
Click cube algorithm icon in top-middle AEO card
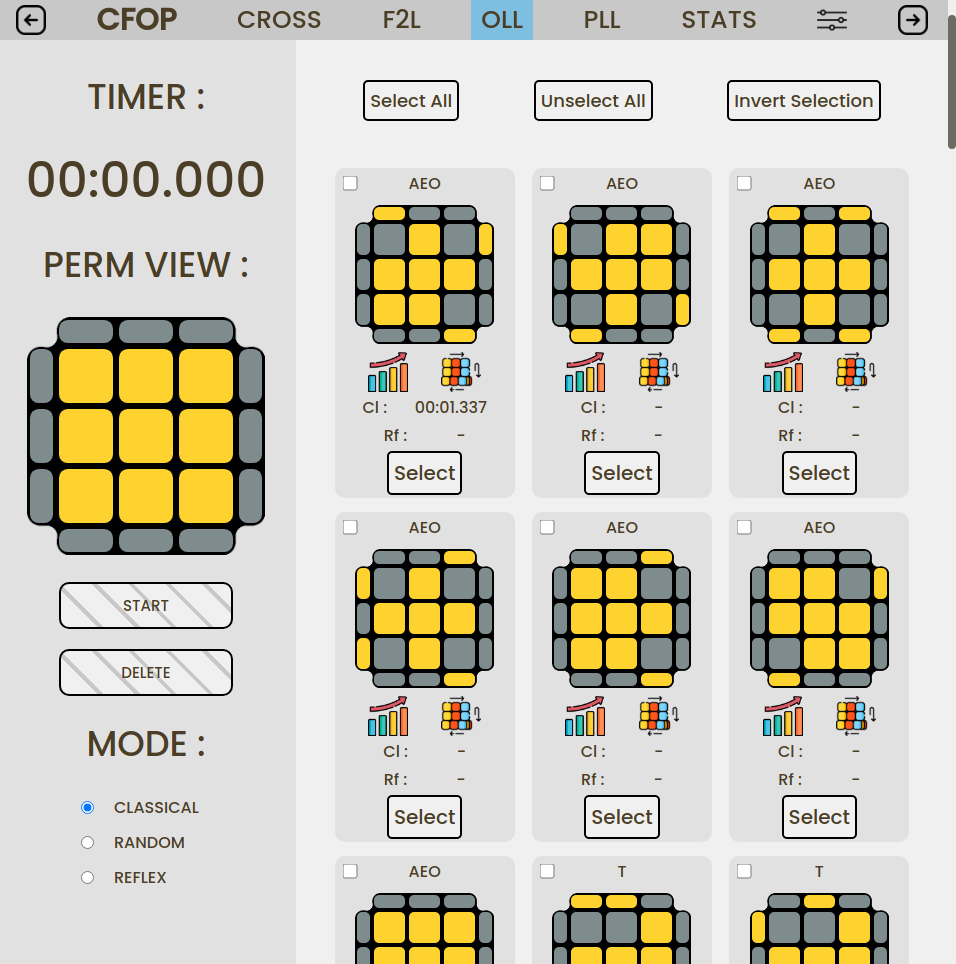(x=658, y=373)
